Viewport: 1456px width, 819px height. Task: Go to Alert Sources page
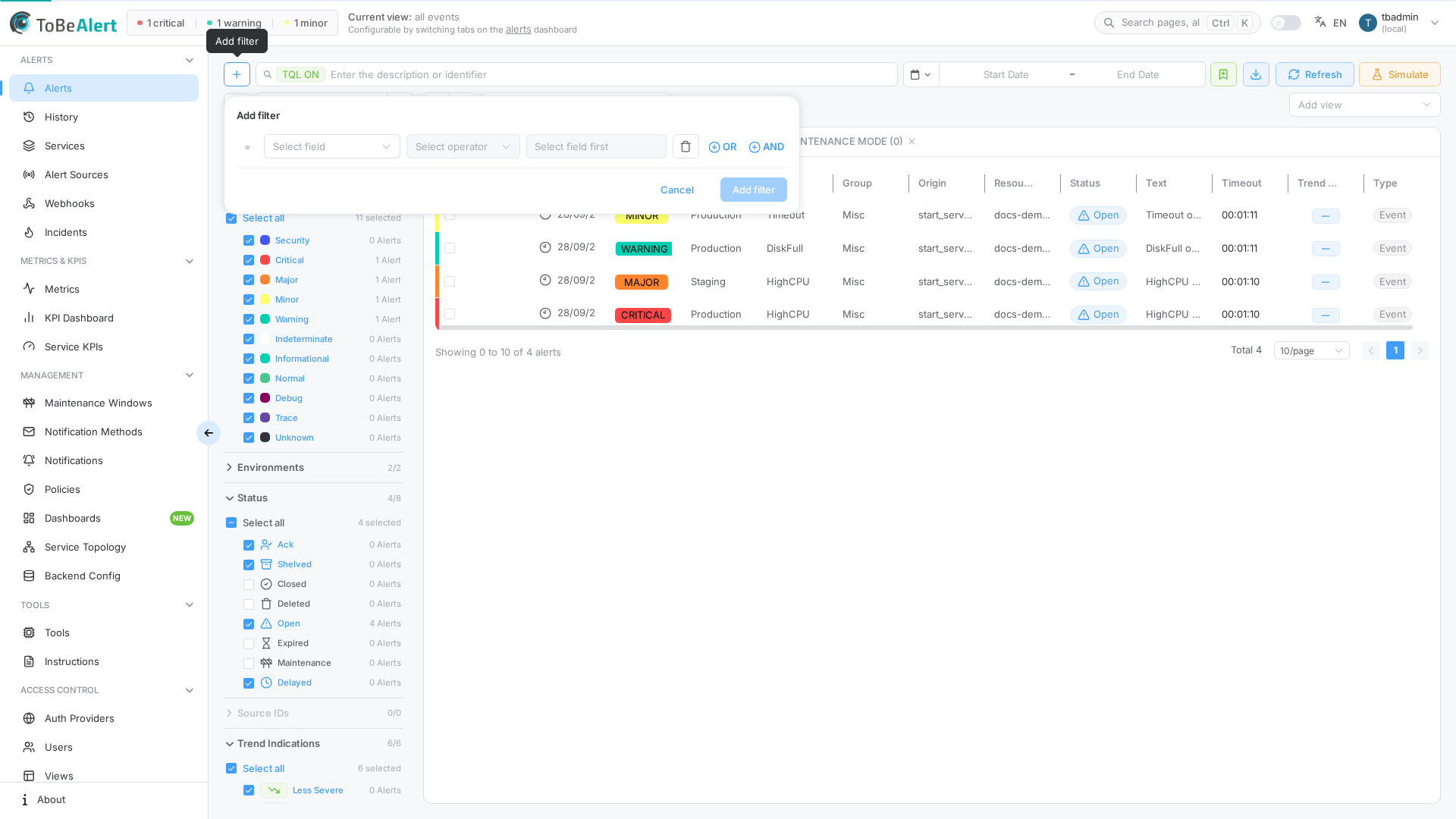pyautogui.click(x=104, y=174)
